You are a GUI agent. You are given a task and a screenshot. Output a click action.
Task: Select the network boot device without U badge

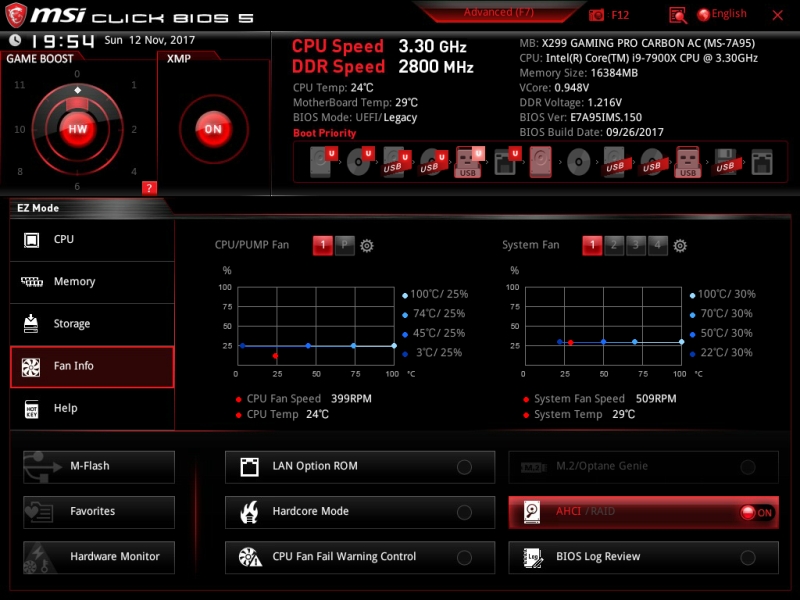point(762,162)
